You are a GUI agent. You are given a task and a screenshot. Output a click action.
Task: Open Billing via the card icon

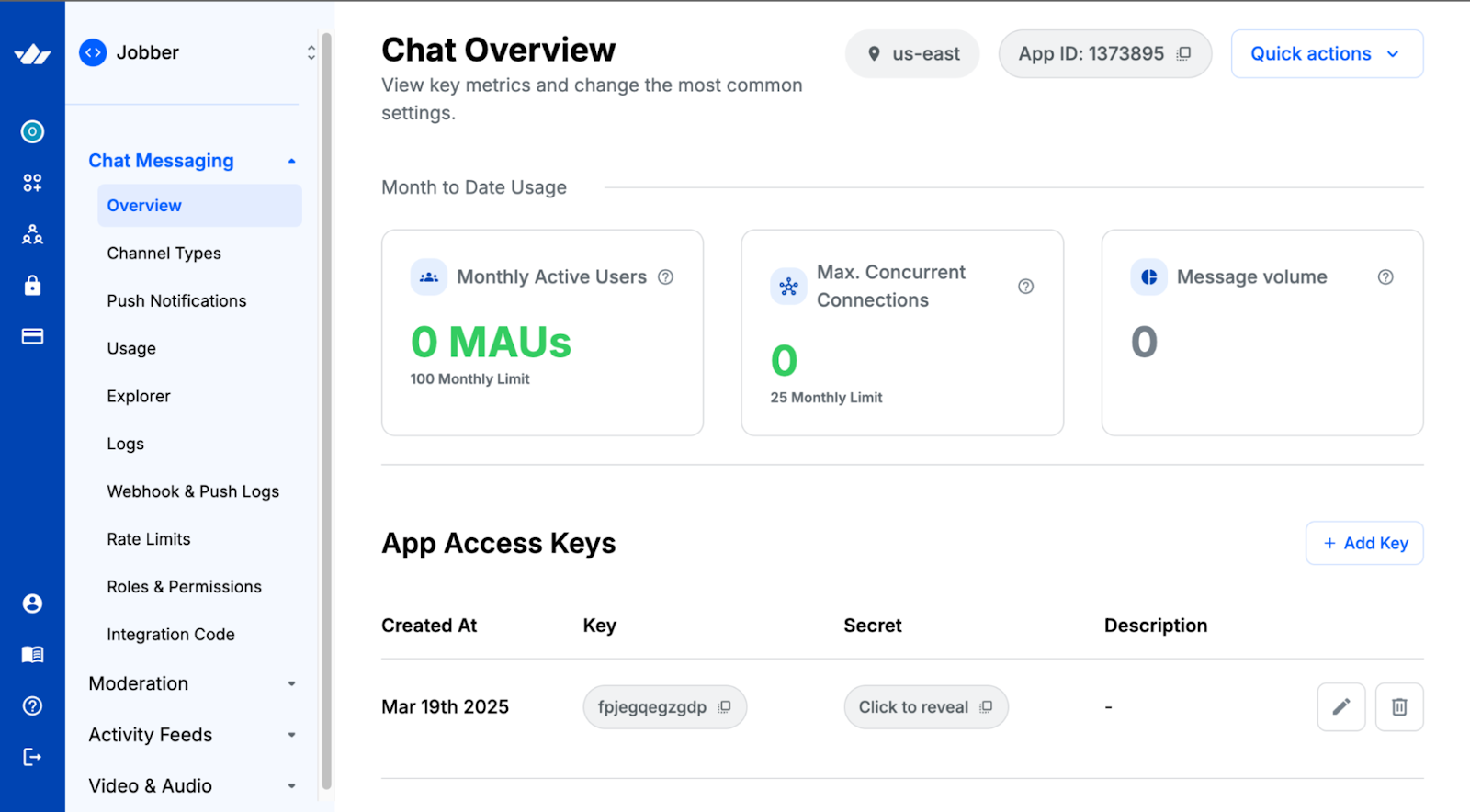tap(32, 336)
